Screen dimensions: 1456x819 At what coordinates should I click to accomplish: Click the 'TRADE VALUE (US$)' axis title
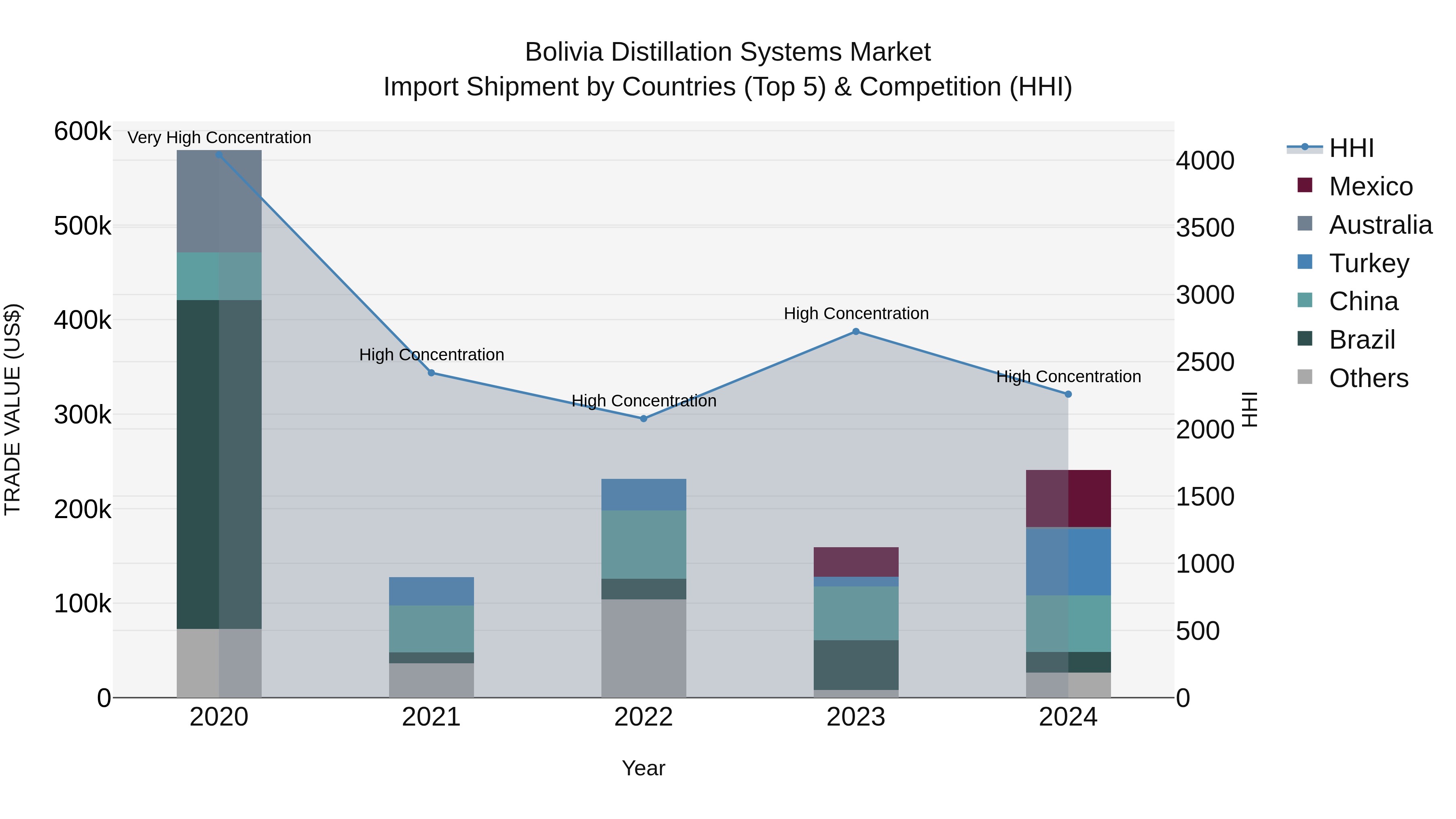13,409
